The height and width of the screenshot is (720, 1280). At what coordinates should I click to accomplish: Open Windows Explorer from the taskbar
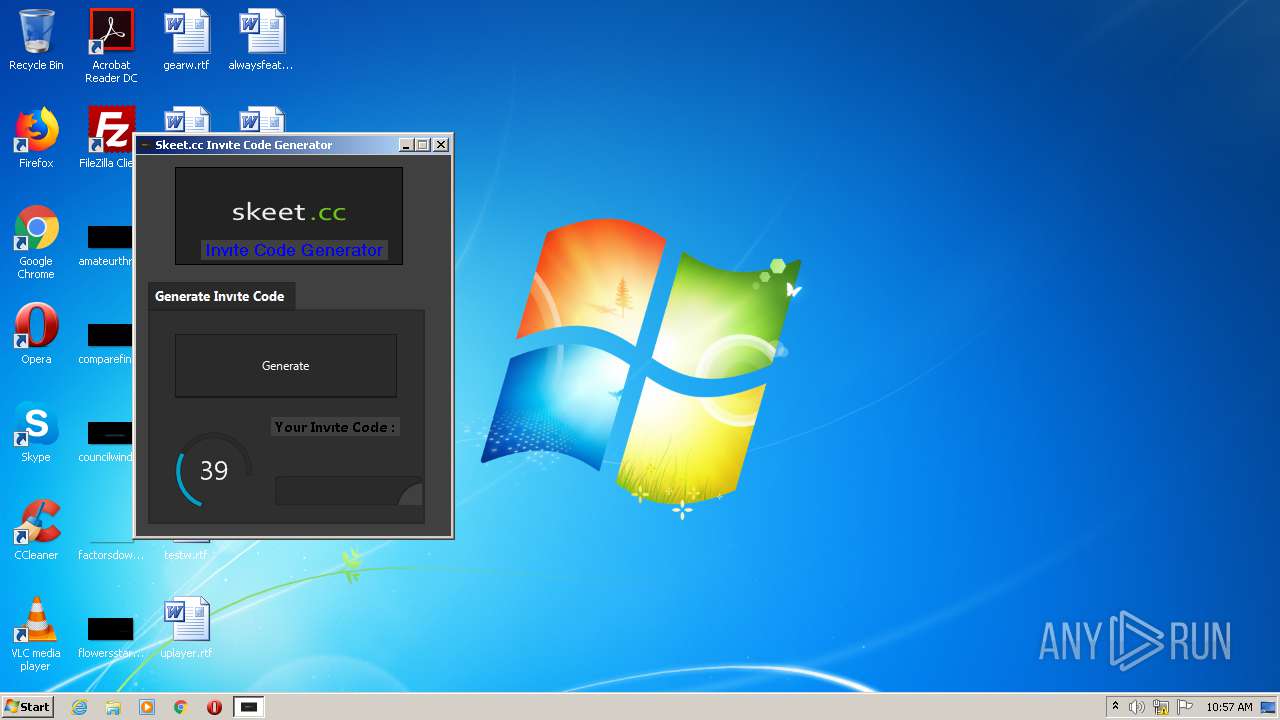(113, 707)
